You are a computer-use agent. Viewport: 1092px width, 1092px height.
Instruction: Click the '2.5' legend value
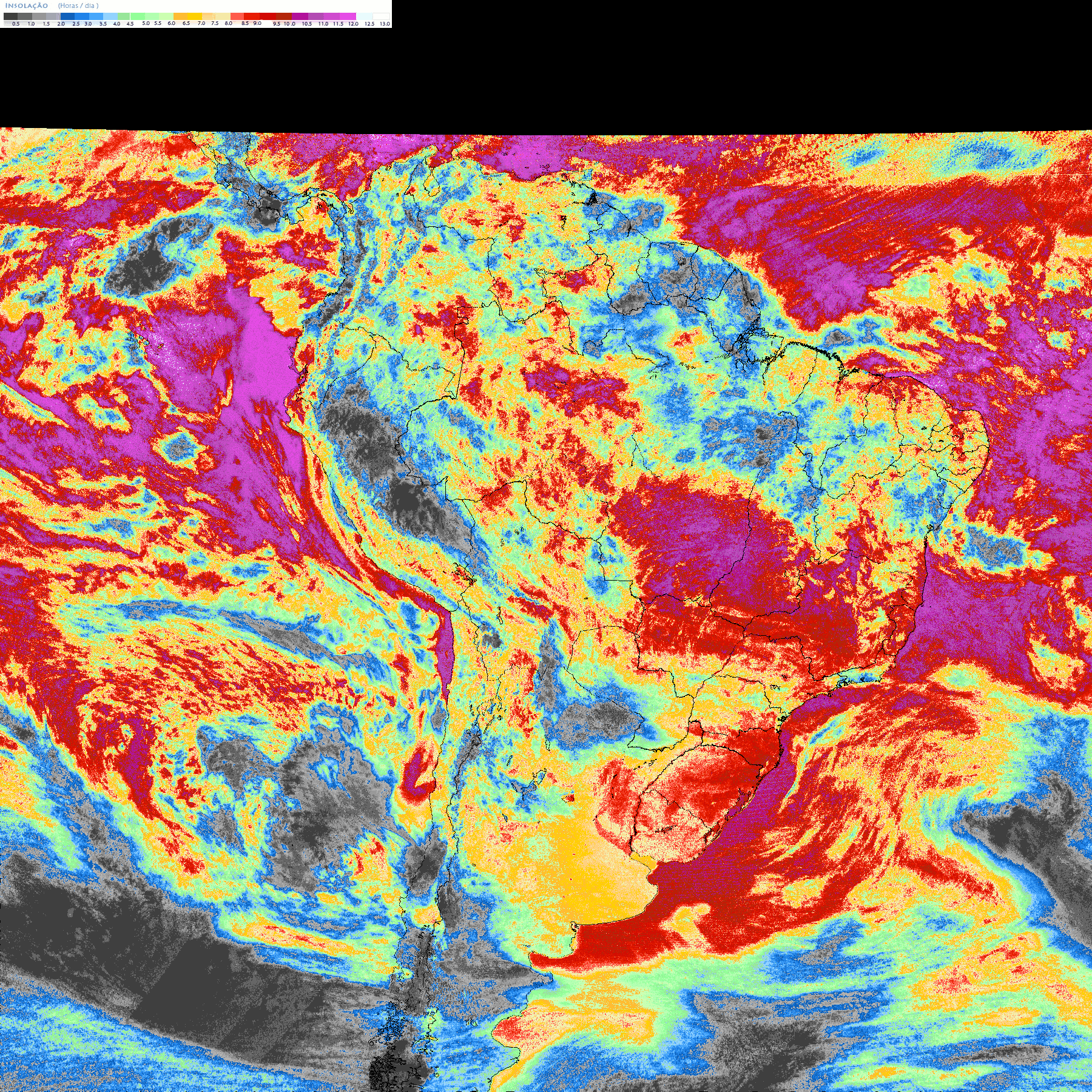coord(76,24)
